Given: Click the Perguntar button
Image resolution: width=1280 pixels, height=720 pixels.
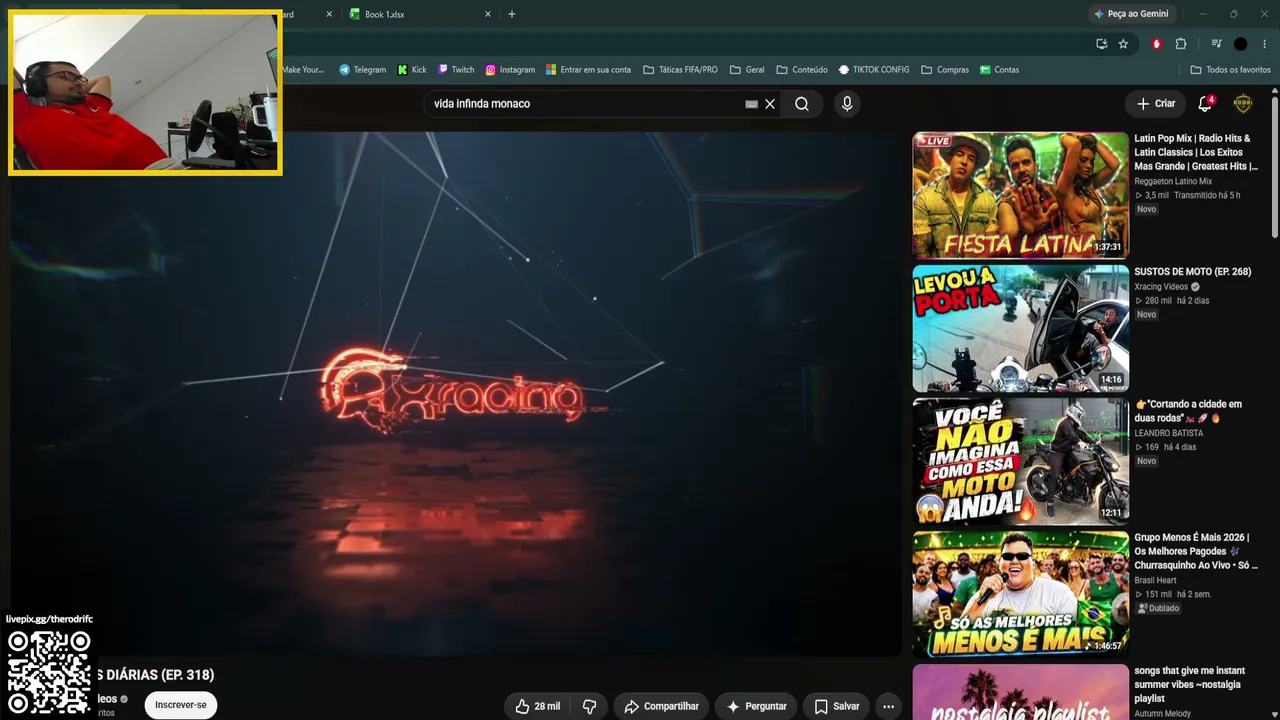Looking at the screenshot, I should [756, 706].
